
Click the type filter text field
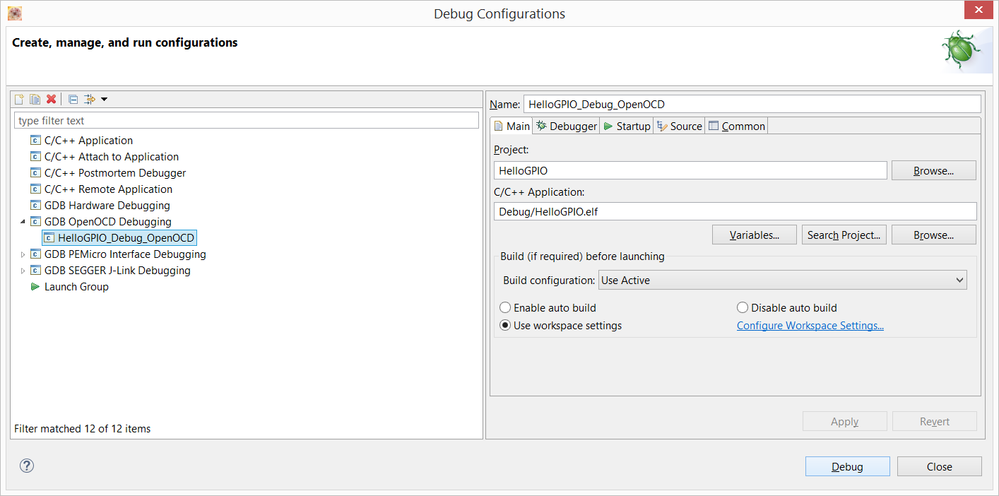246,121
